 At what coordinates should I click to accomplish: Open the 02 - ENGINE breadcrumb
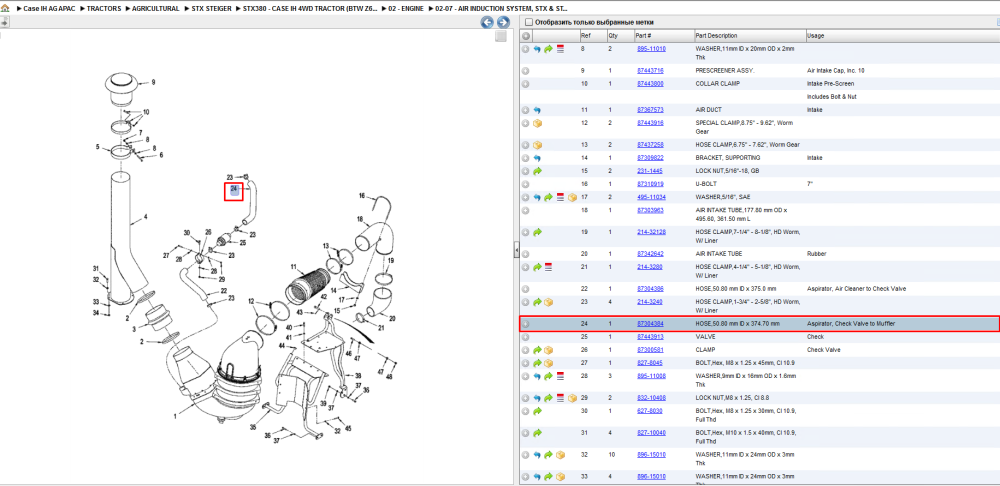[x=404, y=9]
